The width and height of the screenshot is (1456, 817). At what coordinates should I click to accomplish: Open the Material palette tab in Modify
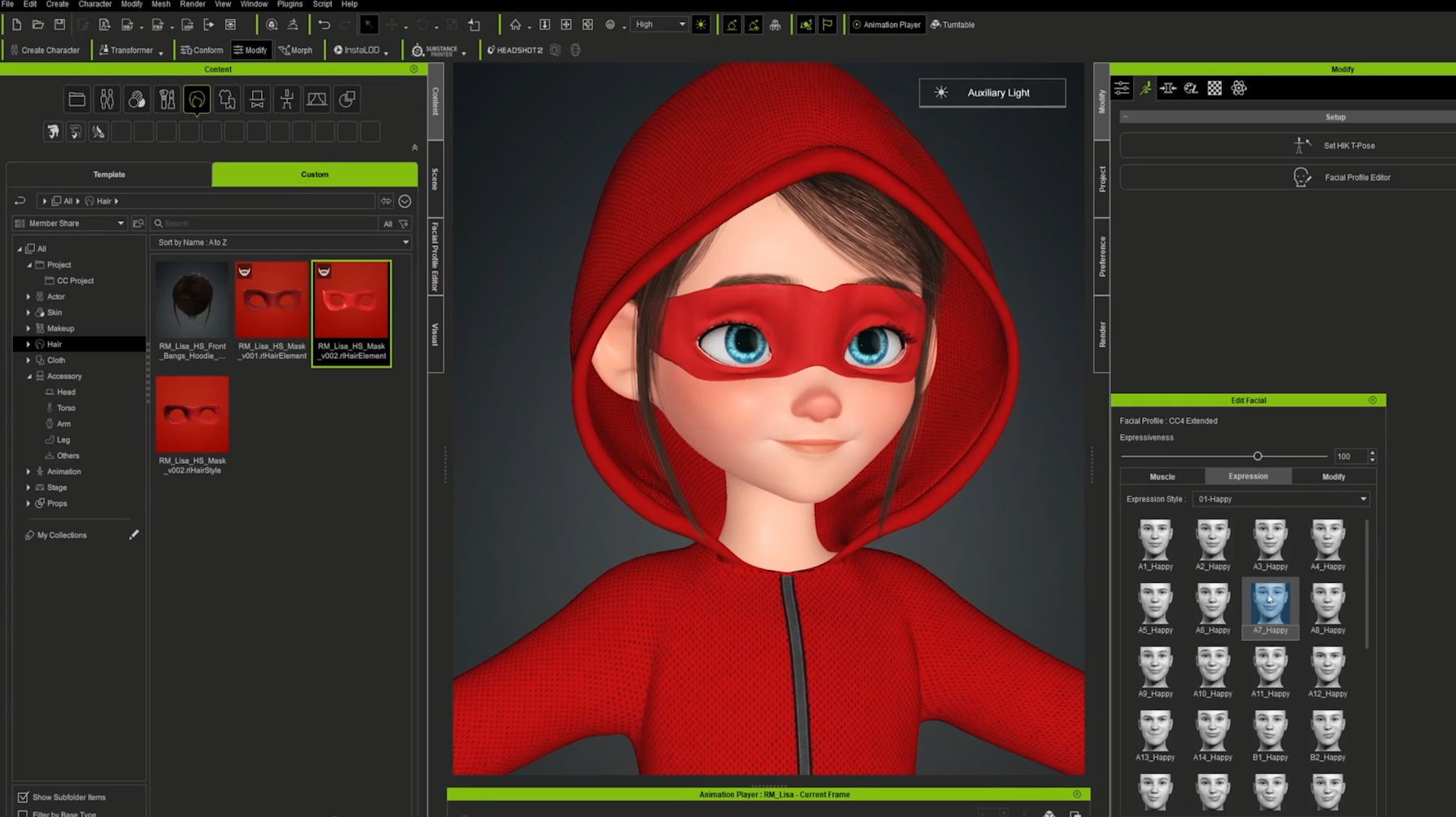[1191, 88]
